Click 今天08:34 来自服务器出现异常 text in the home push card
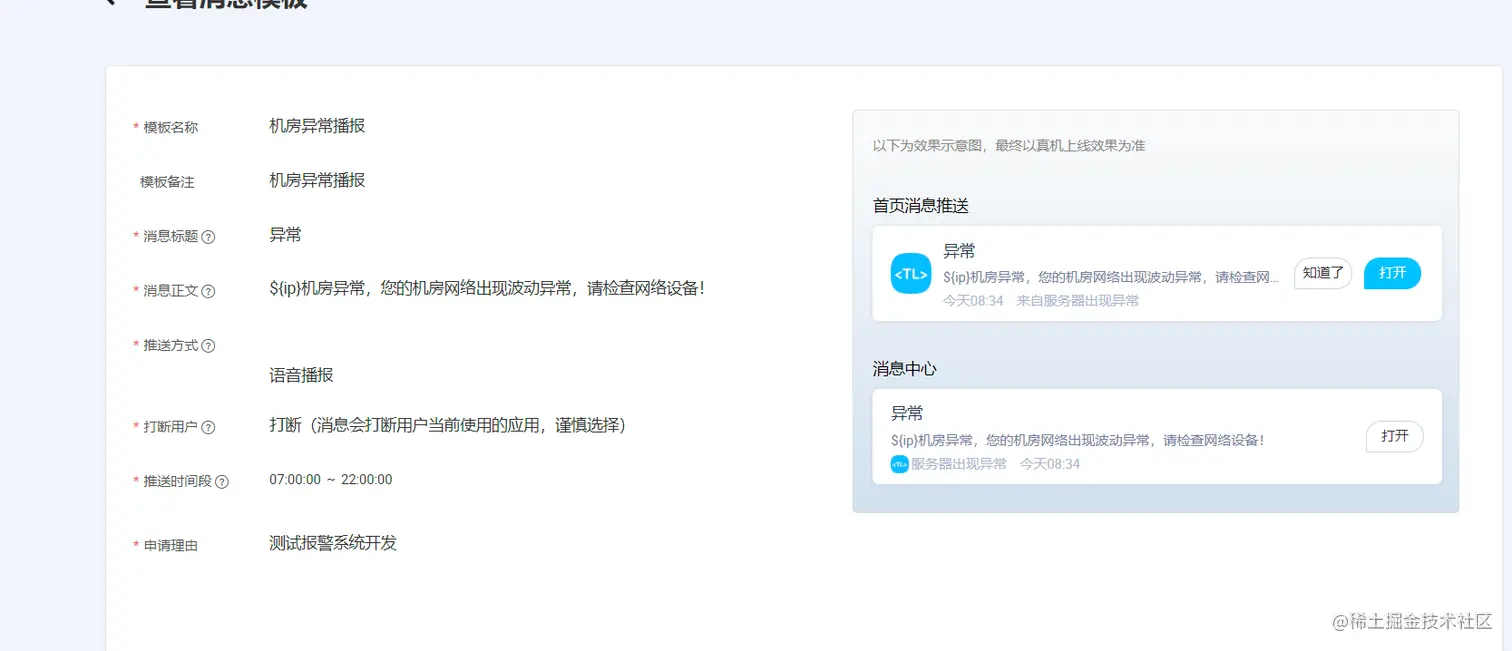Viewport: 1512px width, 651px height. click(1041, 301)
